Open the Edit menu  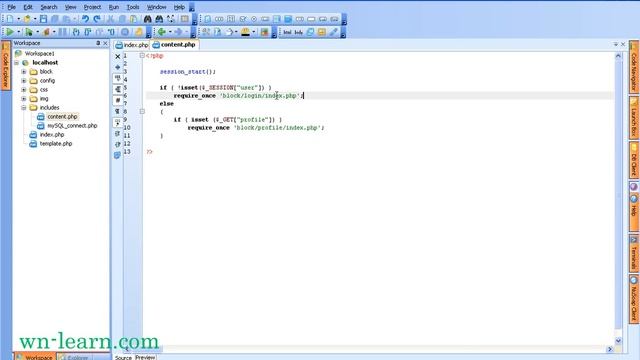coord(28,7)
